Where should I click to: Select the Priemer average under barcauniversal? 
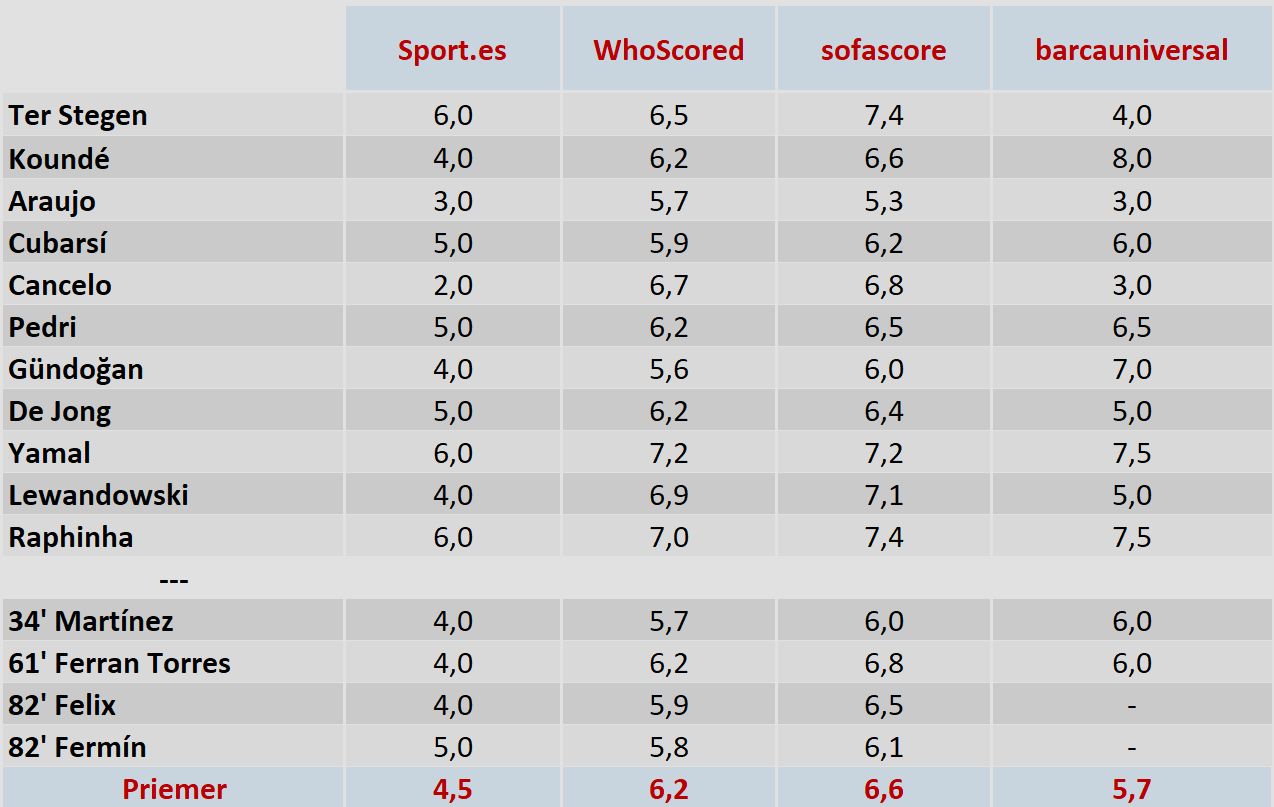tap(1131, 789)
